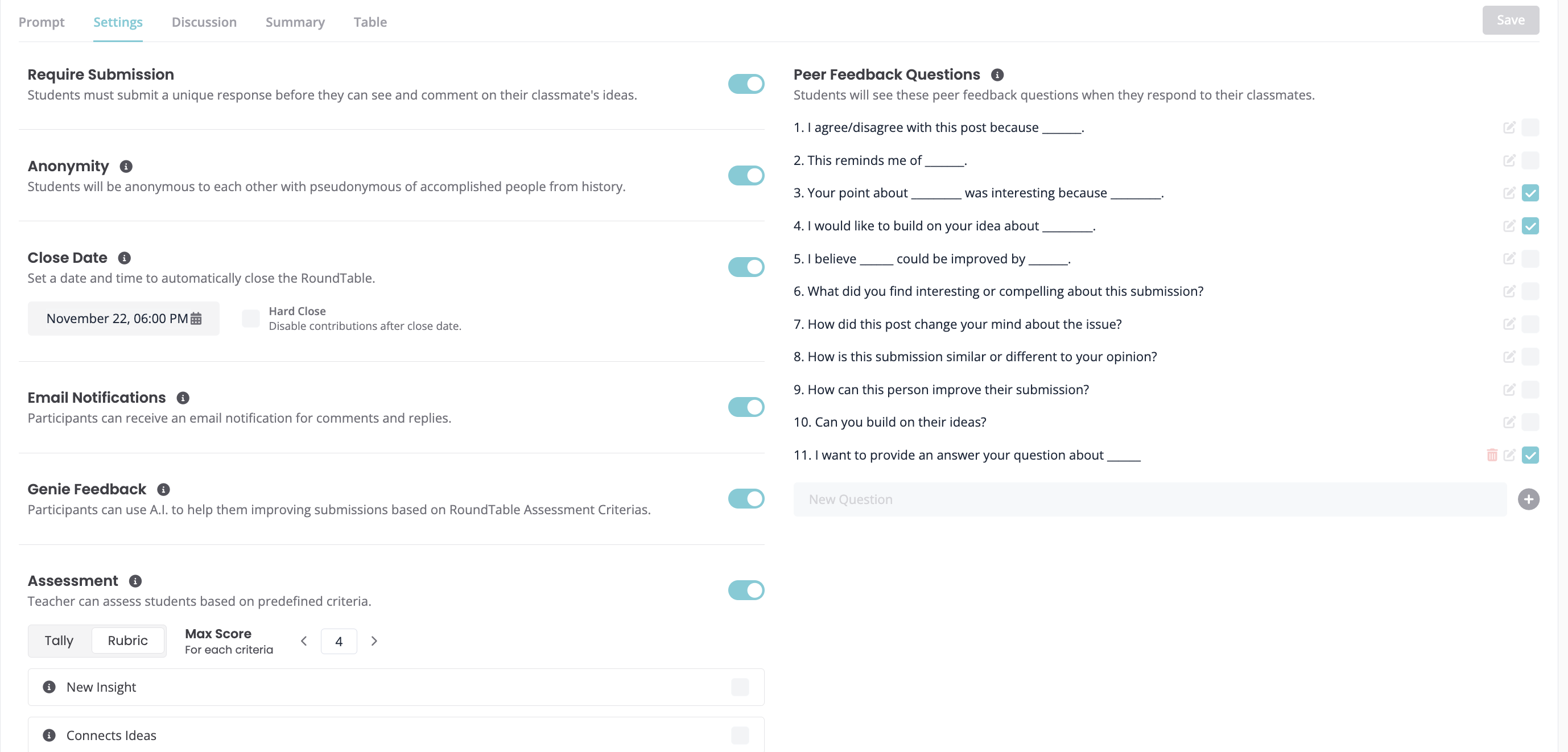Viewport: 1568px width, 752px height.
Task: Click the New Insight info icon
Action: click(49, 687)
